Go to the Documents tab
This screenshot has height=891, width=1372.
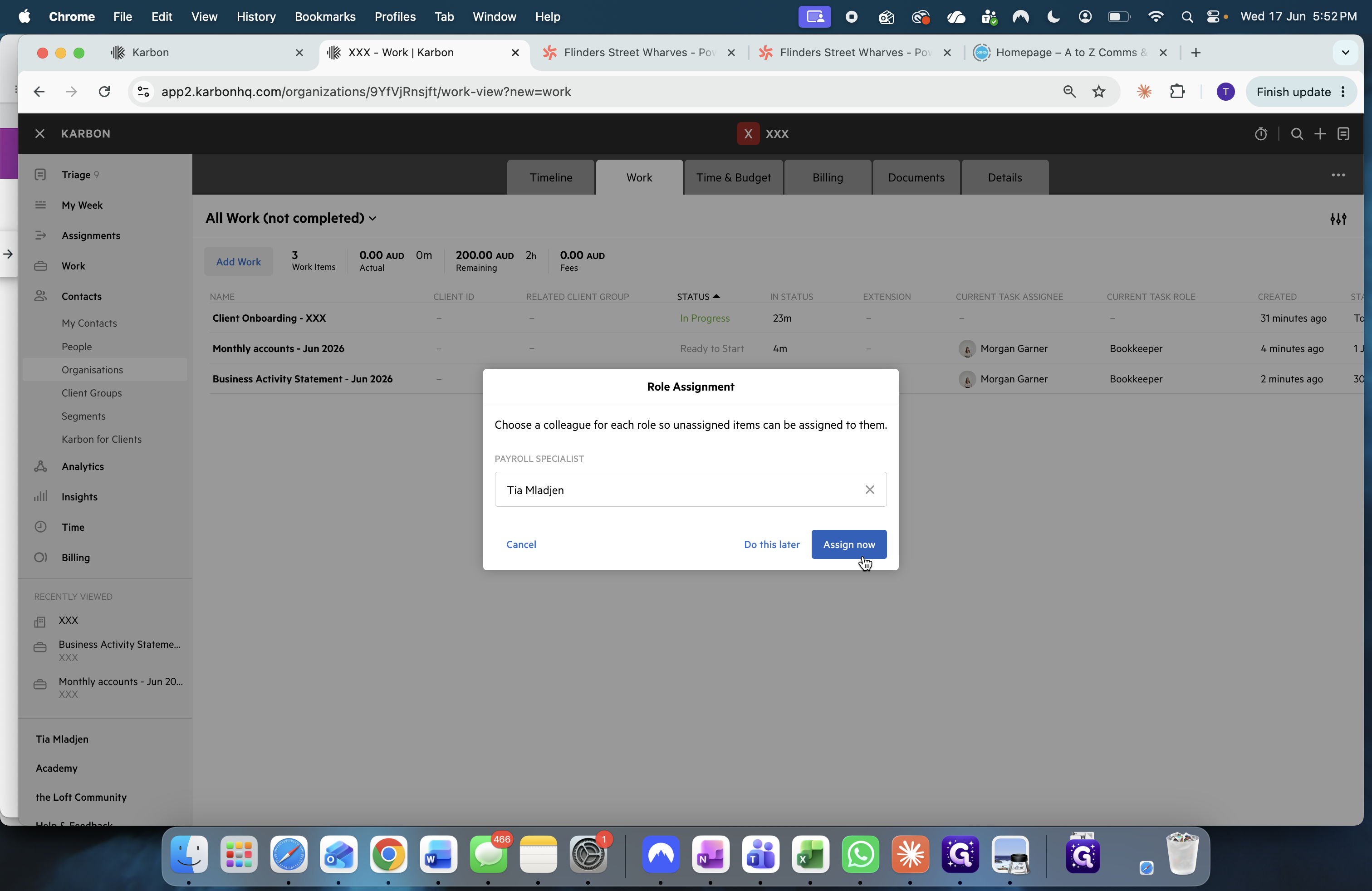916,177
